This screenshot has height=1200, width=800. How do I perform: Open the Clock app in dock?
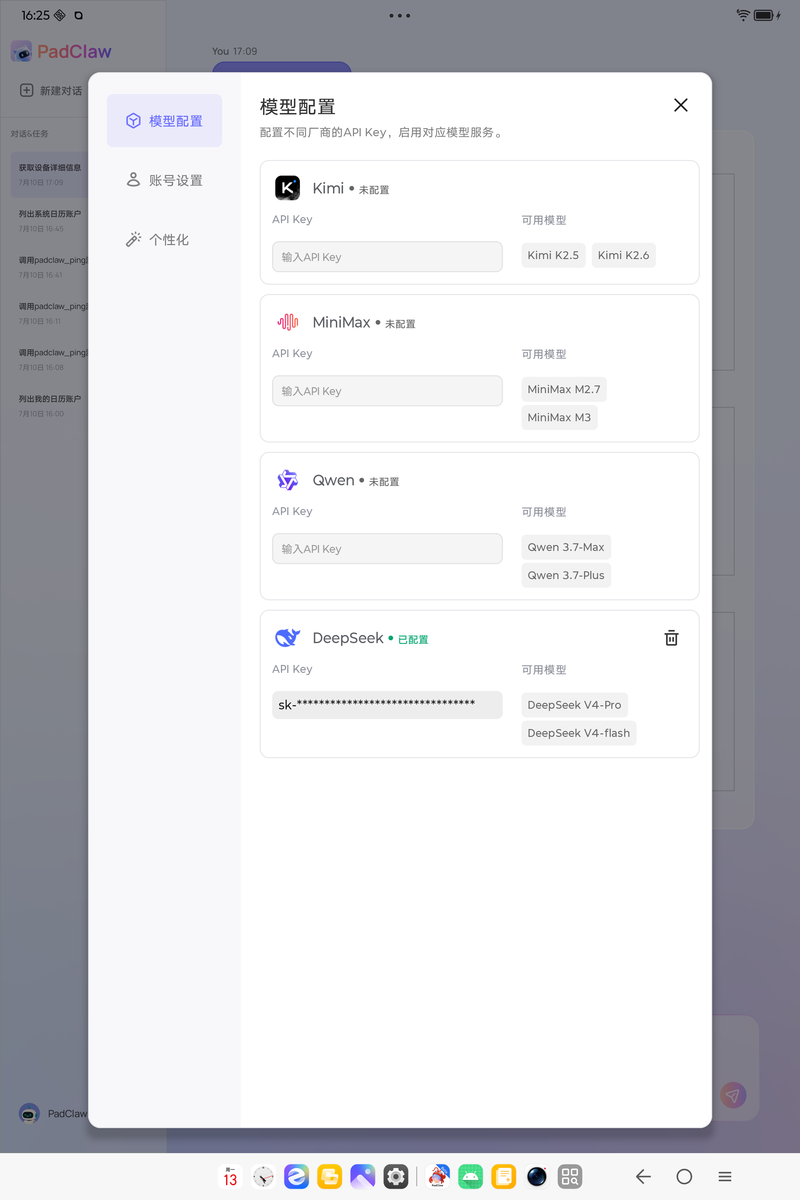pyautogui.click(x=263, y=1177)
